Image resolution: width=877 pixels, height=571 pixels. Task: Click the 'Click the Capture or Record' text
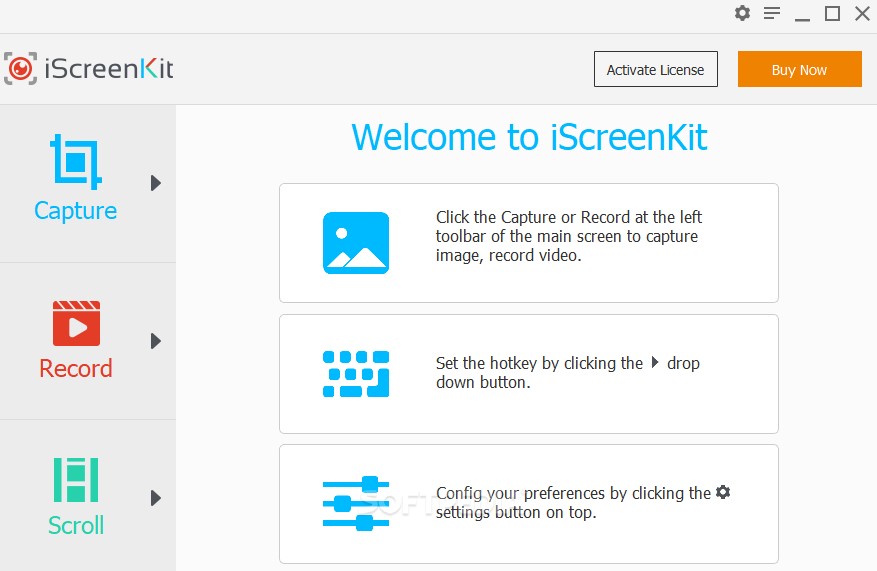569,236
